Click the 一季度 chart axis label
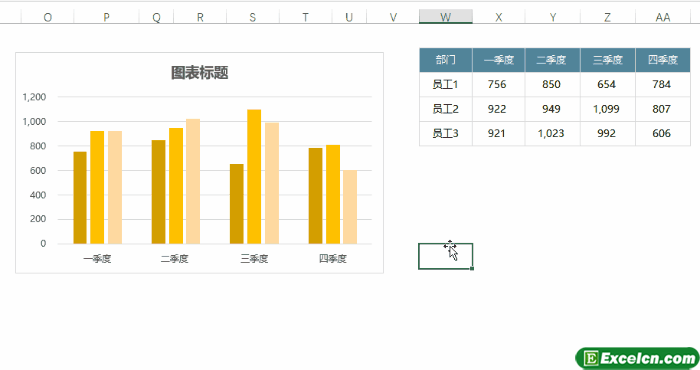The width and height of the screenshot is (700, 370). click(97, 258)
